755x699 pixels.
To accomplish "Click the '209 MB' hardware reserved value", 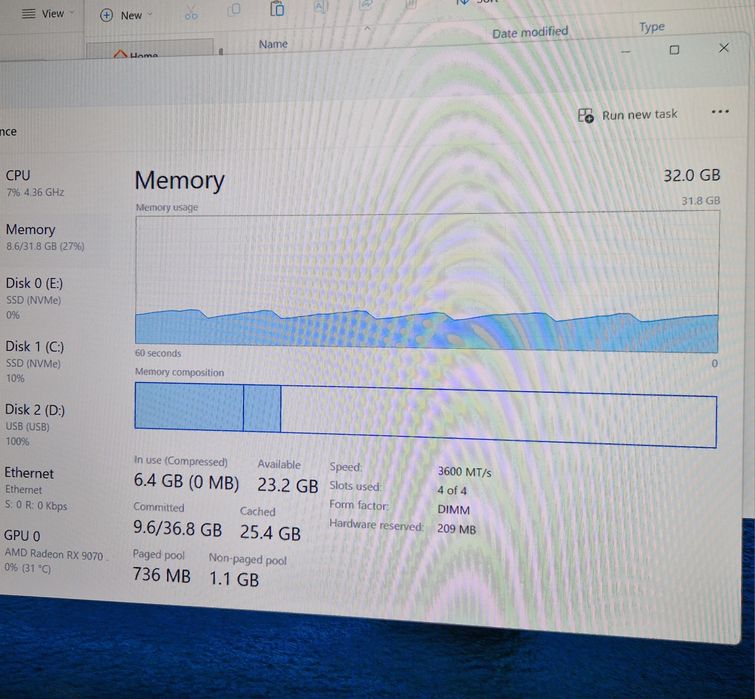I will (456, 529).
